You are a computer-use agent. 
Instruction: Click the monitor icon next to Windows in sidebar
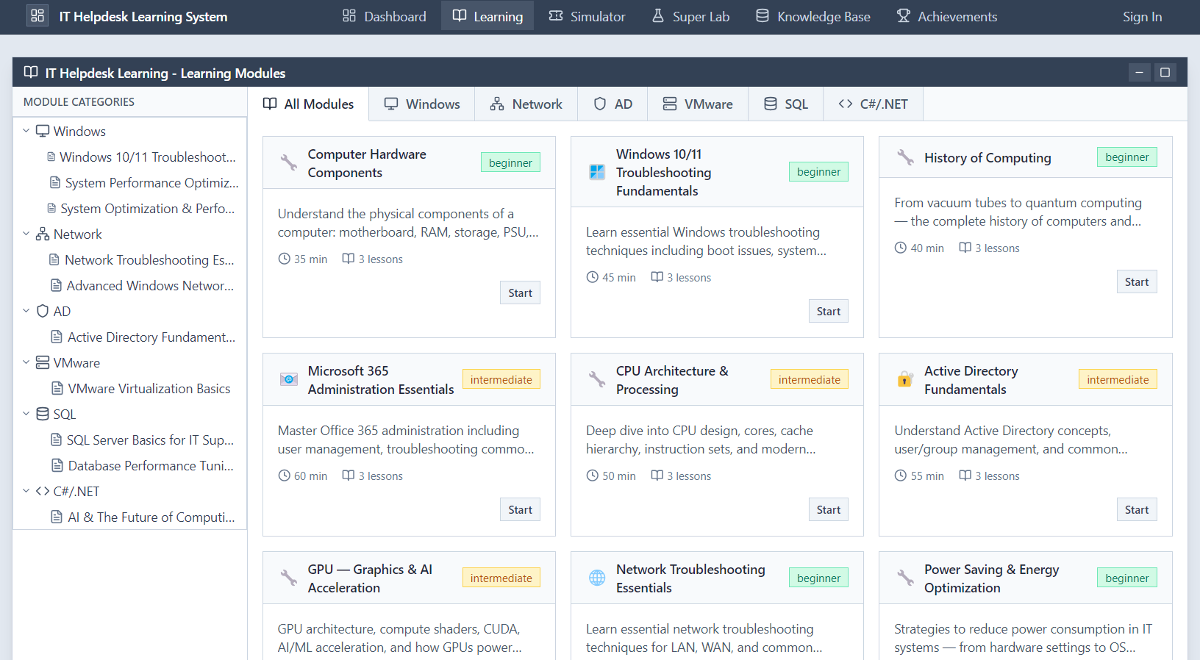(x=43, y=131)
